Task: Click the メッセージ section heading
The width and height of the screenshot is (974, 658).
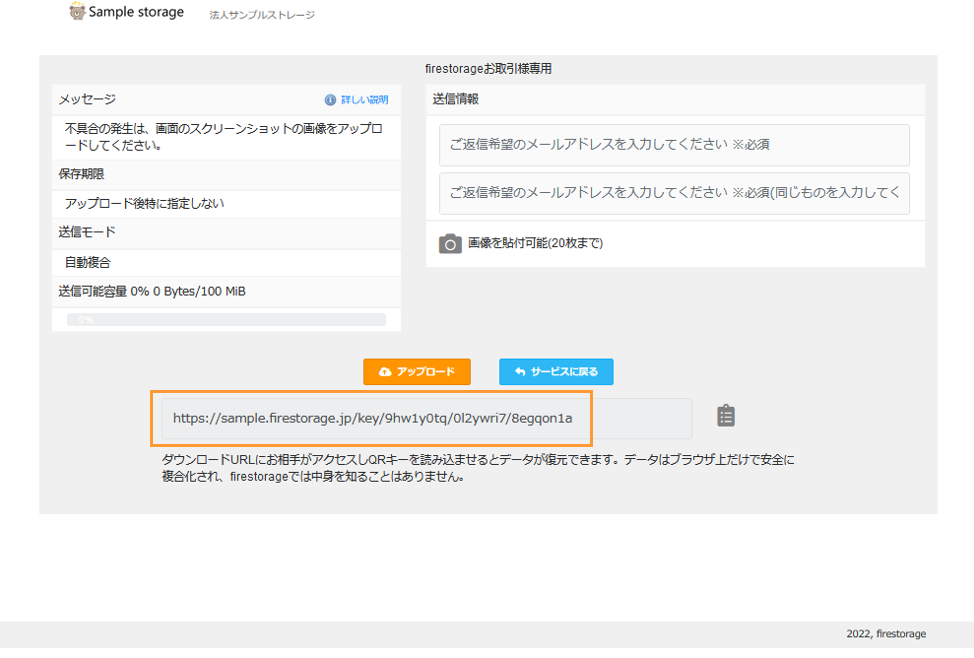Action: [x=87, y=99]
